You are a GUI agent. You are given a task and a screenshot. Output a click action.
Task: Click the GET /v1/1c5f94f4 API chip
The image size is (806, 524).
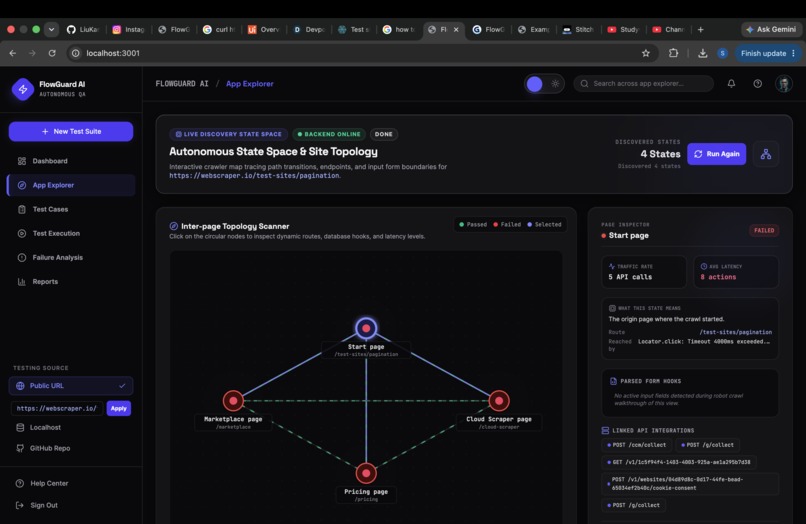click(x=679, y=462)
